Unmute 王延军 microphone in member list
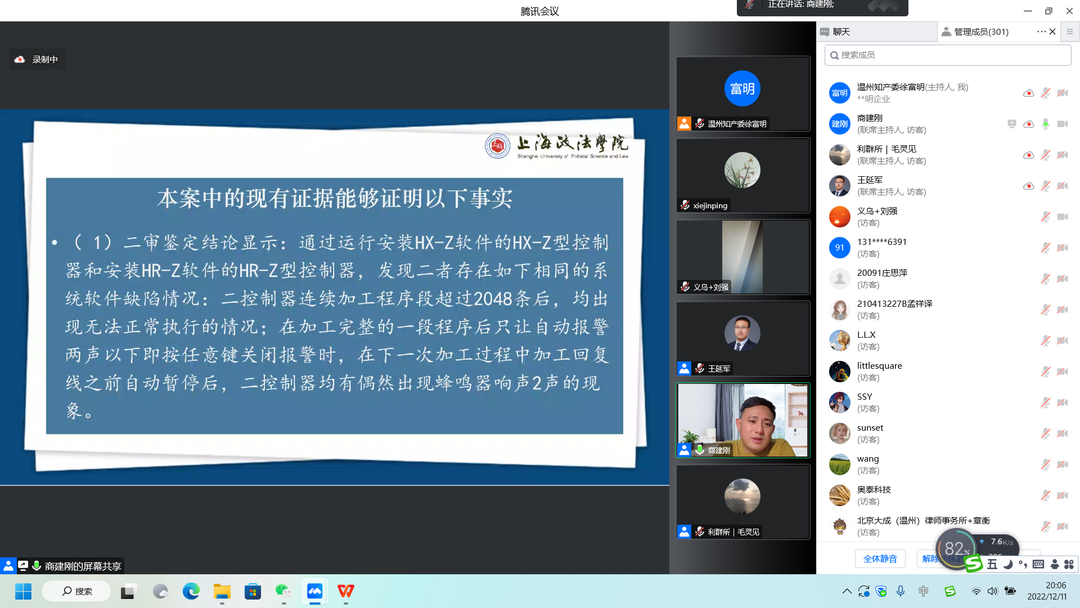The image size is (1080, 608). (x=1045, y=186)
